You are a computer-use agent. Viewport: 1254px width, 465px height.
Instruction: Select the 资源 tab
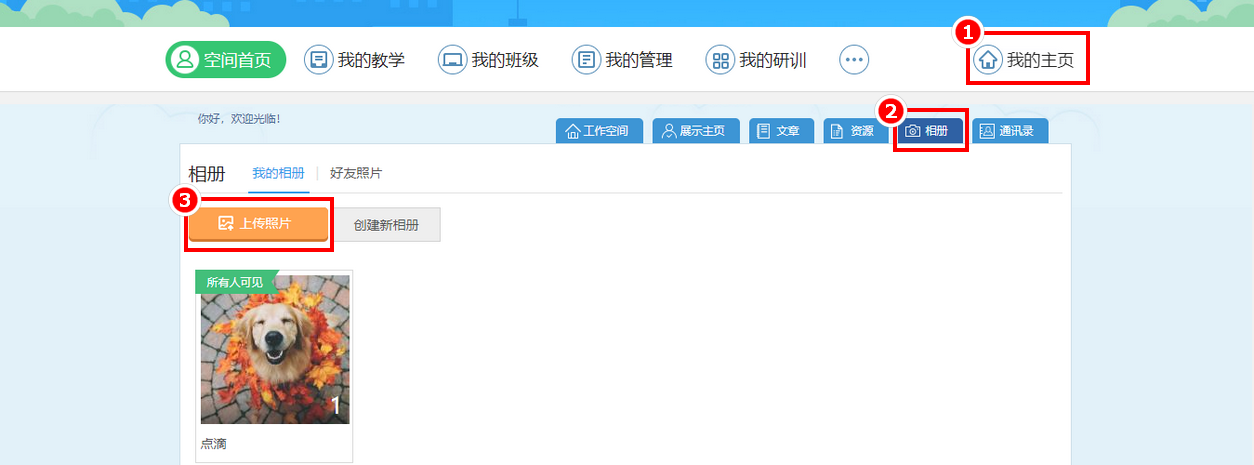point(852,131)
